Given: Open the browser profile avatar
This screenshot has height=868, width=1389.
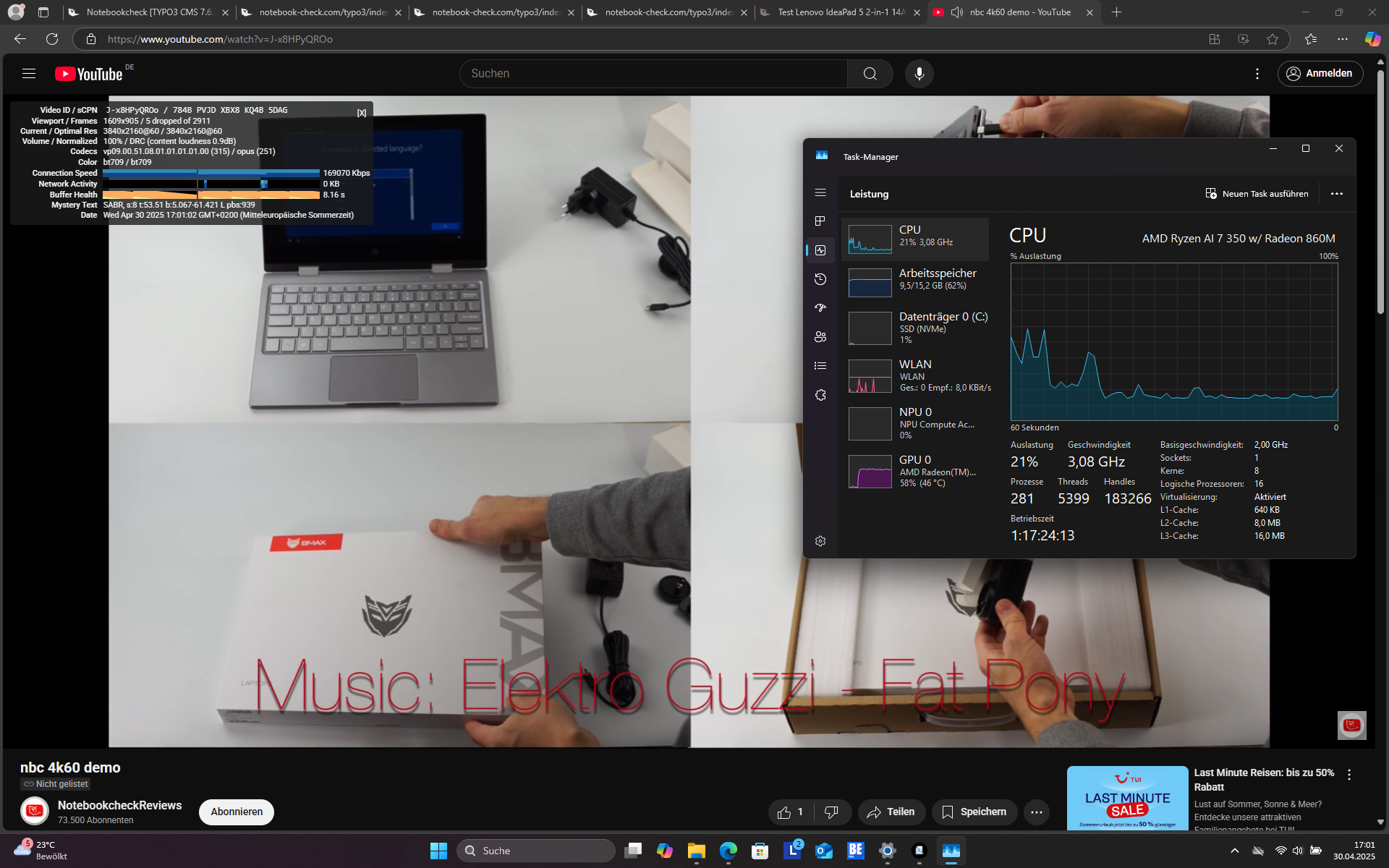Looking at the screenshot, I should 16,12.
